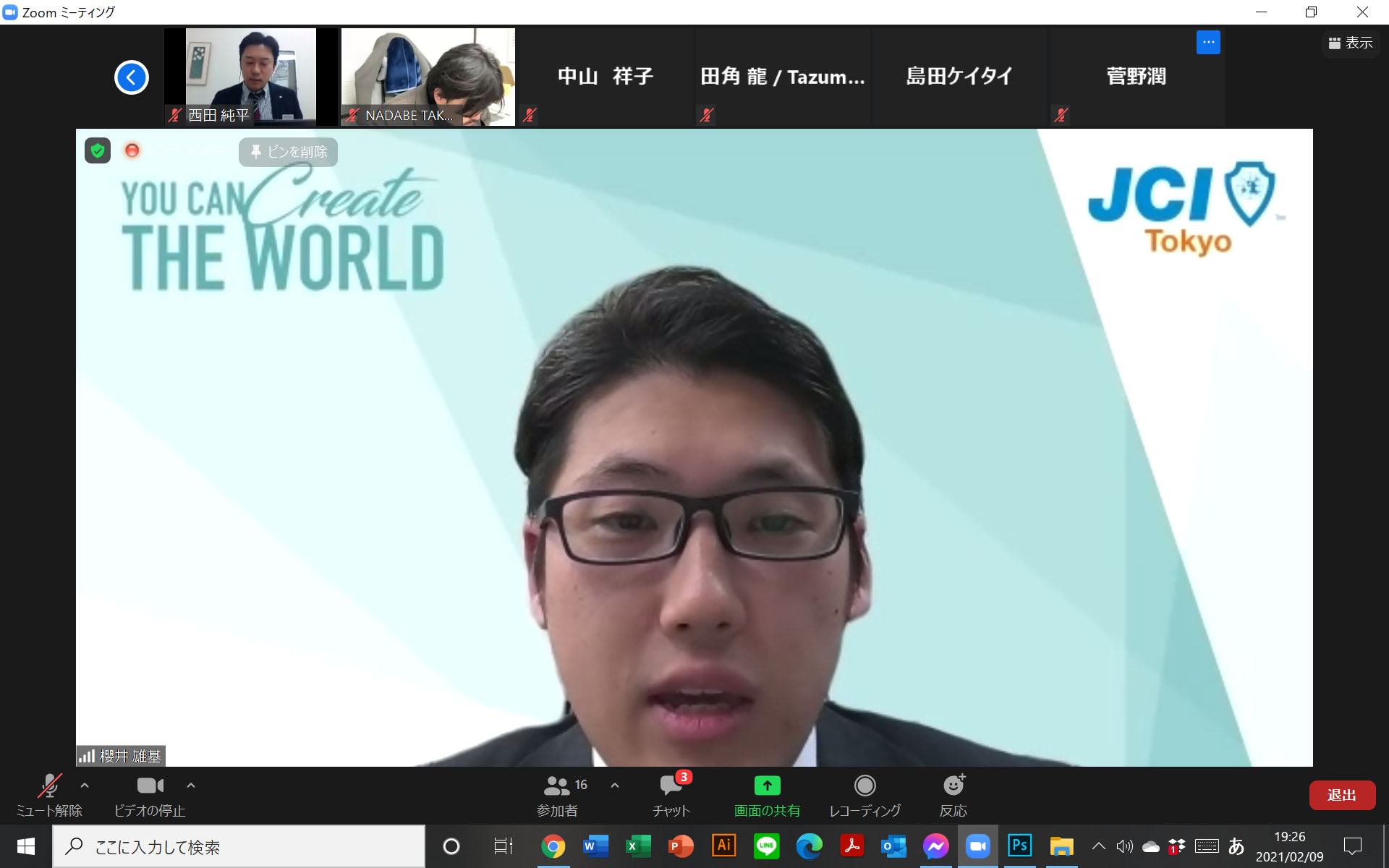
Task: Go to previous participants with the left arrow
Action: pyautogui.click(x=132, y=77)
